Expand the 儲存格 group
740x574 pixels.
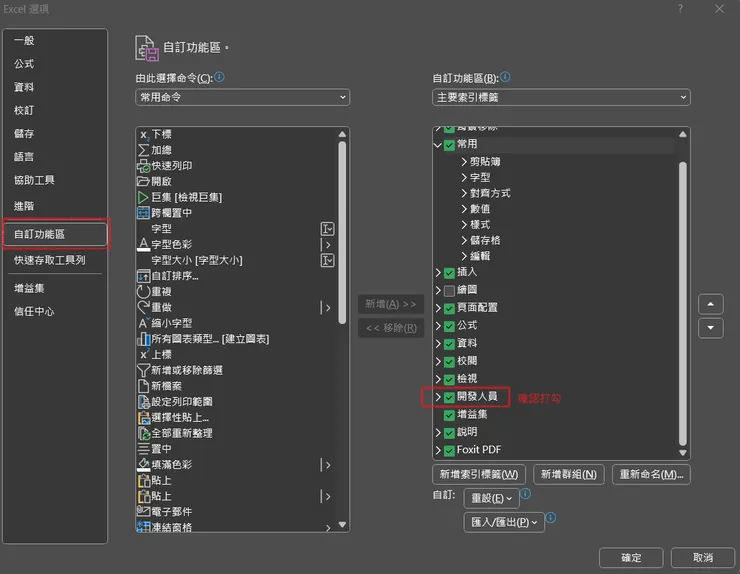464,241
